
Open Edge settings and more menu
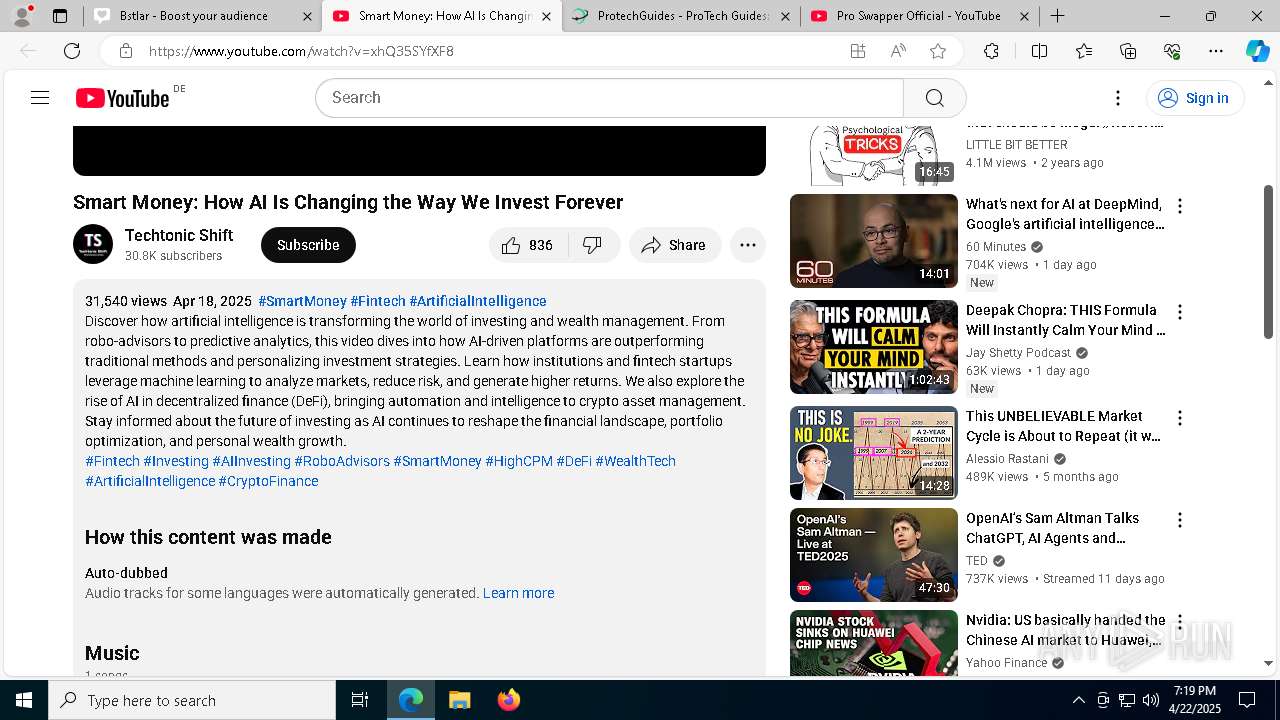tap(1216, 51)
